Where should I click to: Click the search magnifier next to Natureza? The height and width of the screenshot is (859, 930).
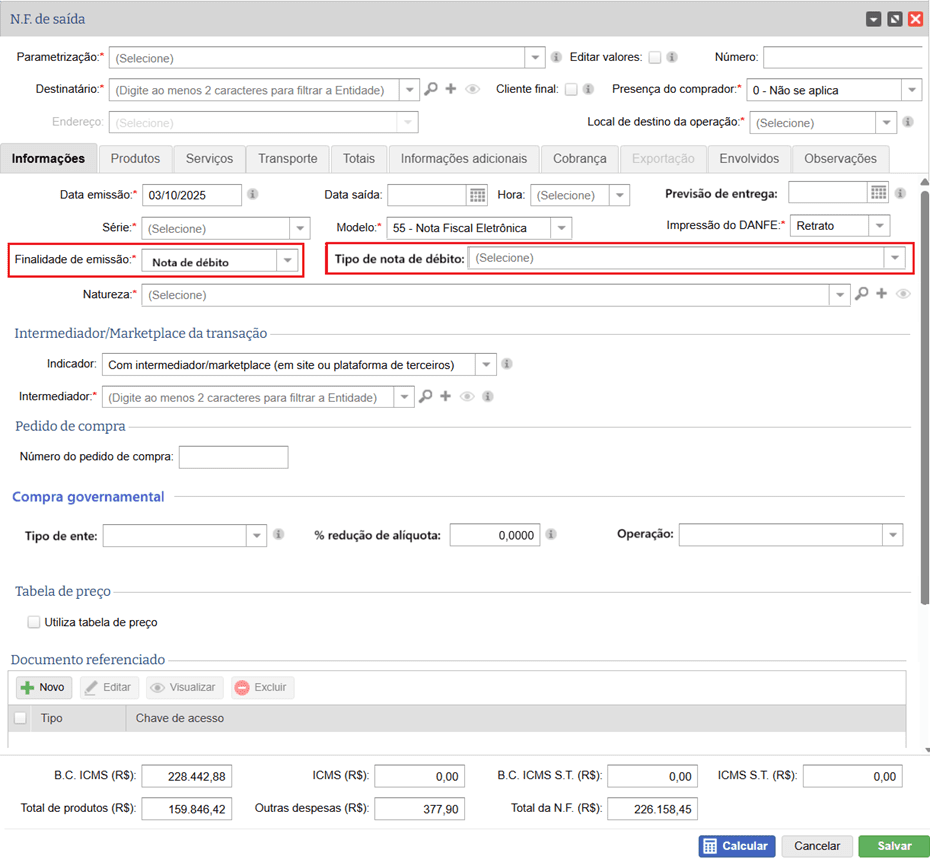point(861,294)
